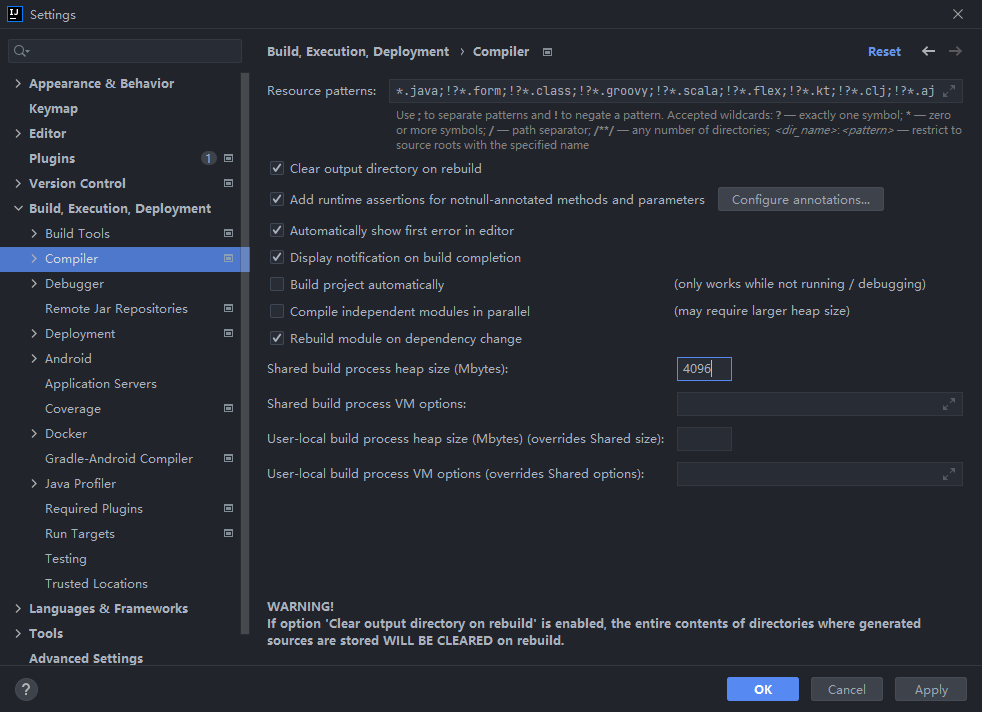Go forward with the right arrow icon
The width and height of the screenshot is (982, 712).
click(955, 51)
